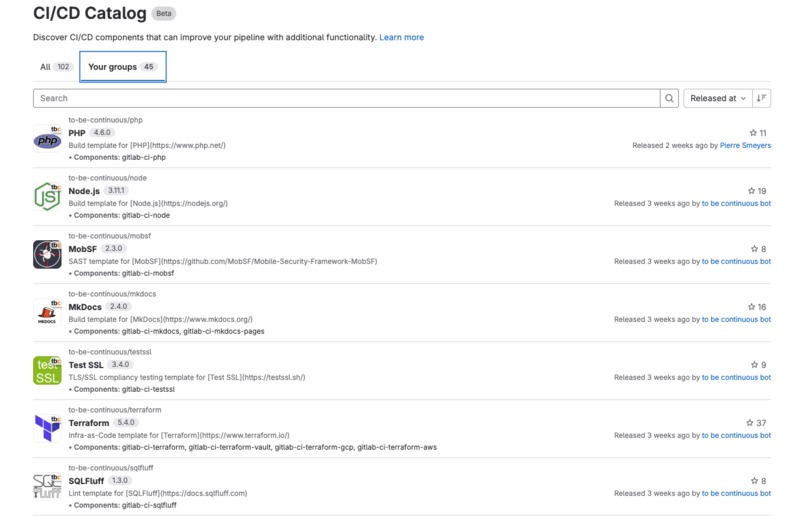The image size is (806, 516).
Task: Open bot author link on Node.js row
Action: pos(736,204)
